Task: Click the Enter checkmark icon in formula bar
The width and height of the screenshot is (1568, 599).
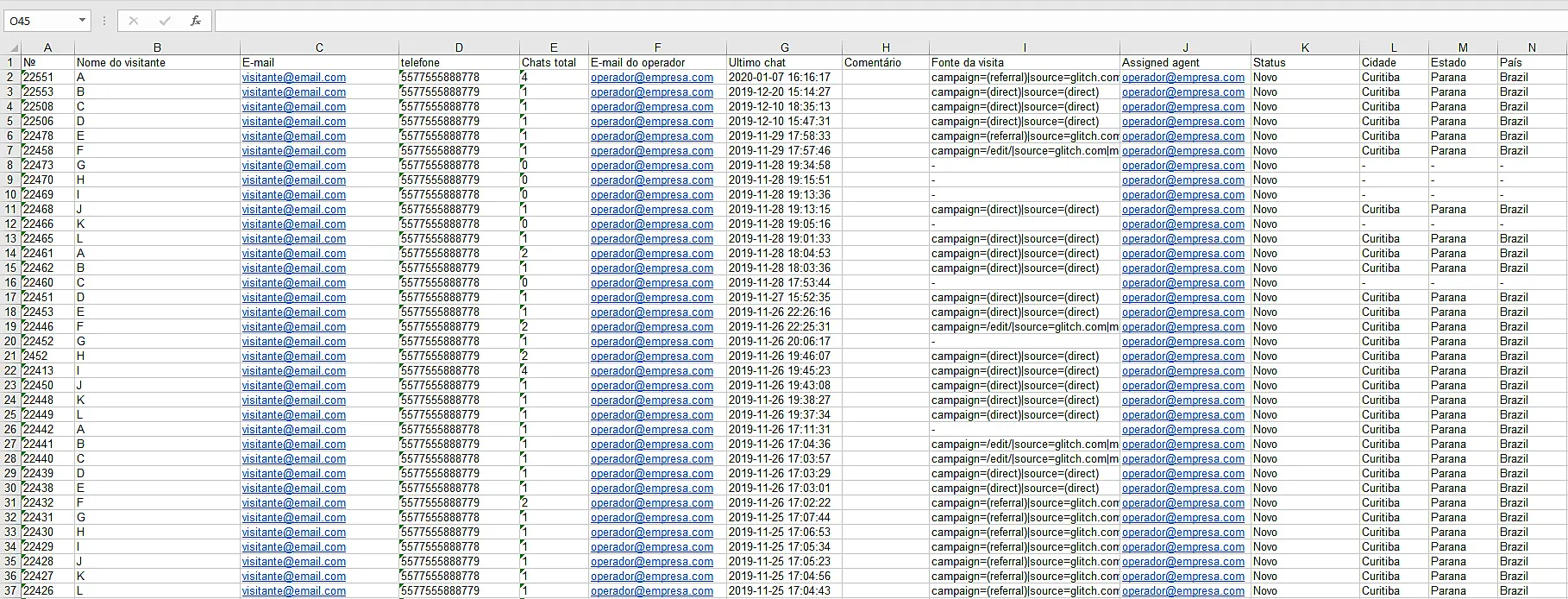Action: [165, 21]
